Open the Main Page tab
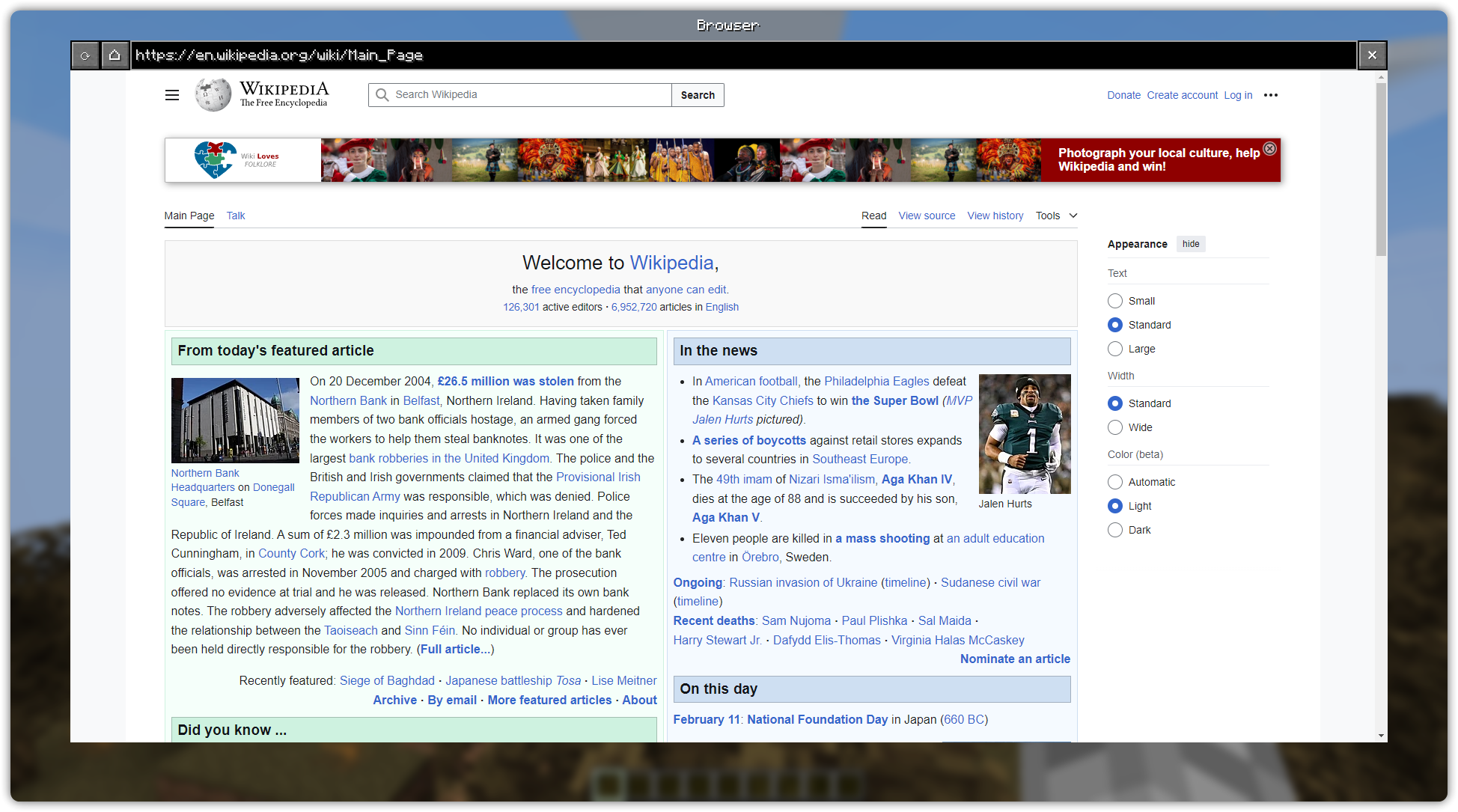Screen dimensions: 1458x812 pos(189,216)
